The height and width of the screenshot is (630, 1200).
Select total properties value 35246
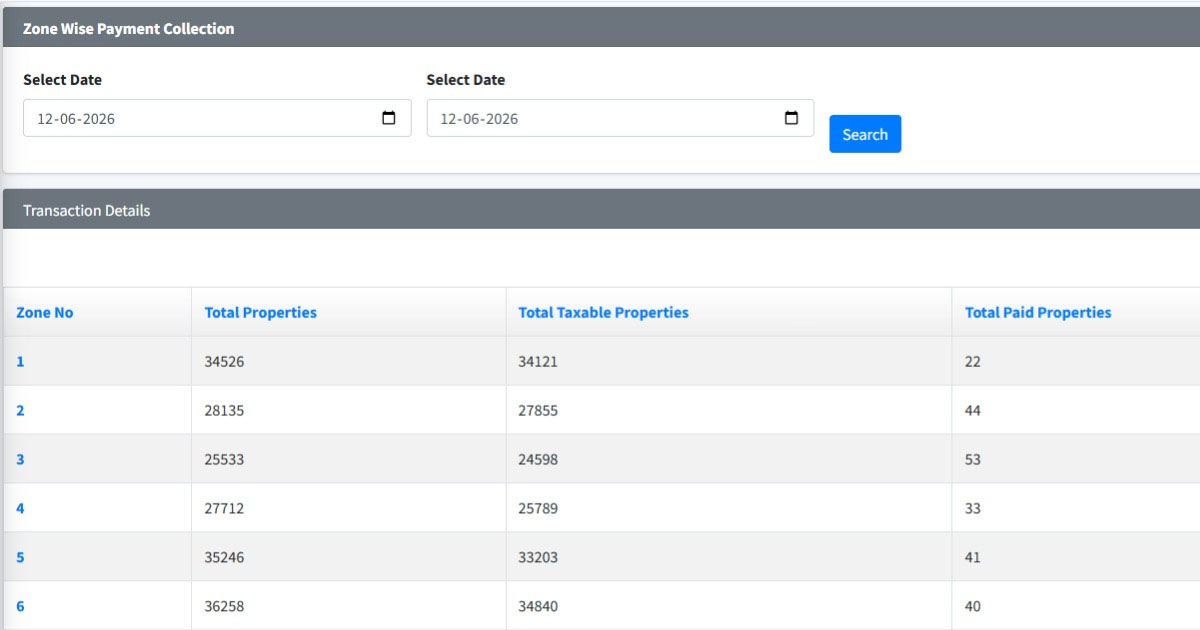click(x=224, y=557)
